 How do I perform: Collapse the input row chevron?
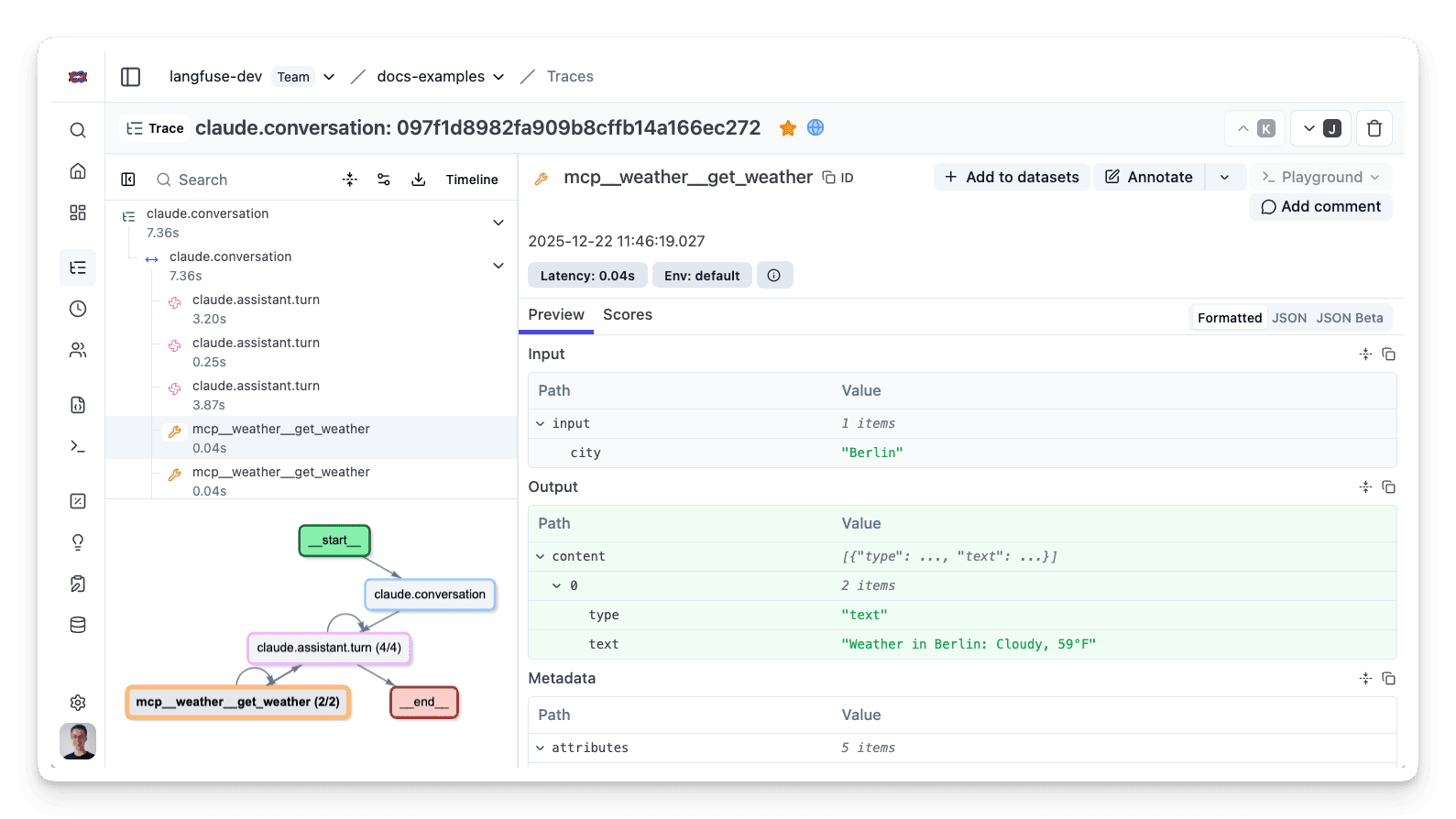pos(541,424)
